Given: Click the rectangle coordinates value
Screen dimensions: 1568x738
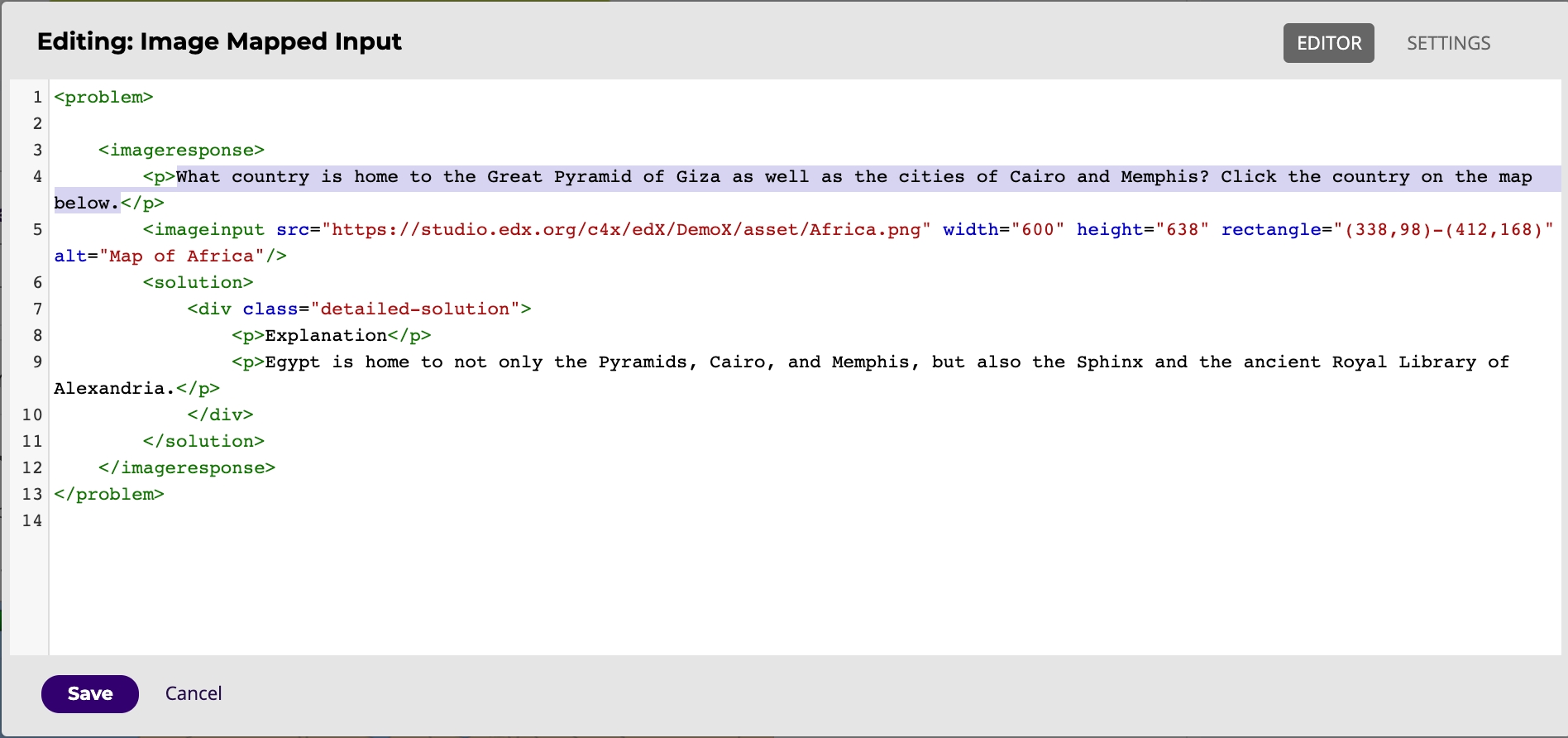Looking at the screenshot, I should click(1443, 230).
